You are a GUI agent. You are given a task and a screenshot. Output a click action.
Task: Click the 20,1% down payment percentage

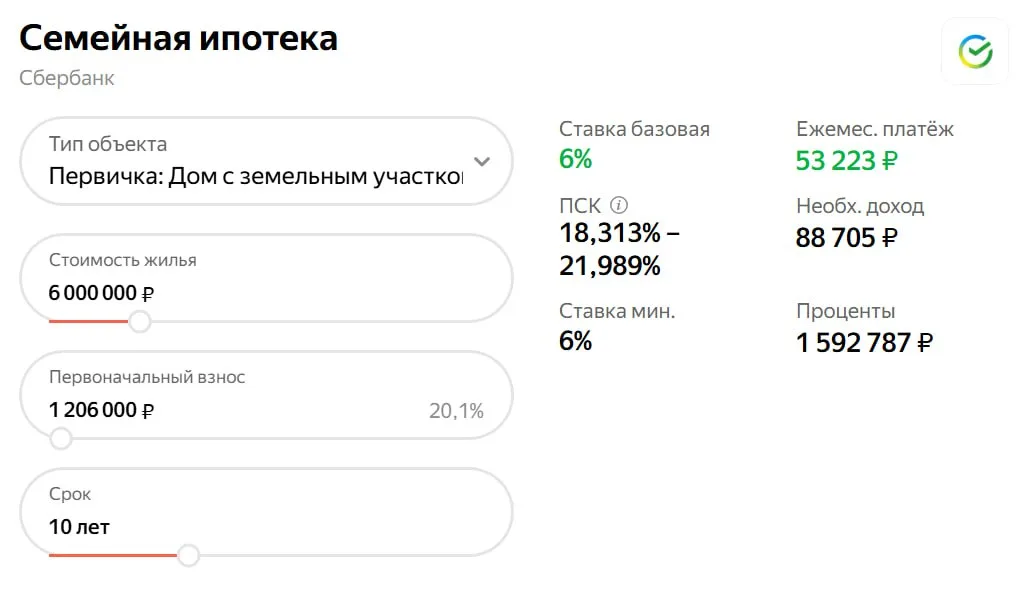(x=456, y=411)
